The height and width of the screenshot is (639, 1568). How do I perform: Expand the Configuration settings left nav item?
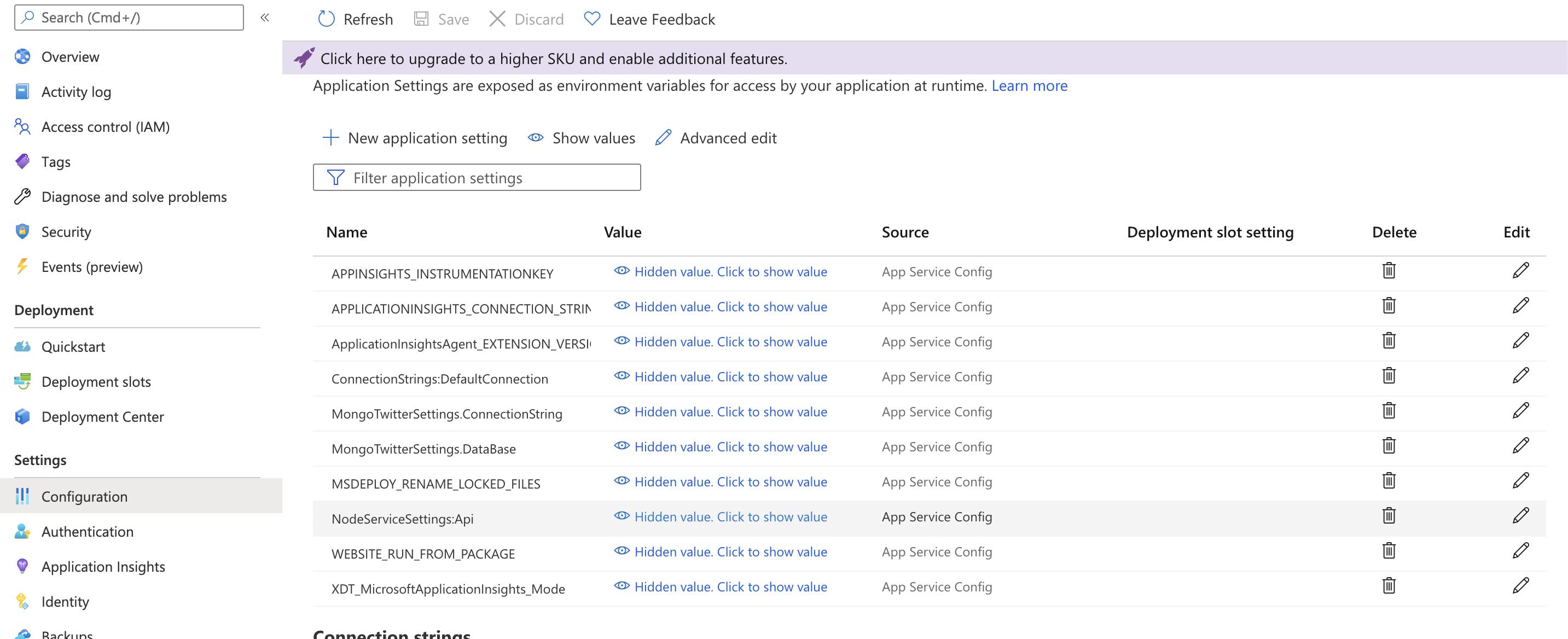click(x=84, y=495)
